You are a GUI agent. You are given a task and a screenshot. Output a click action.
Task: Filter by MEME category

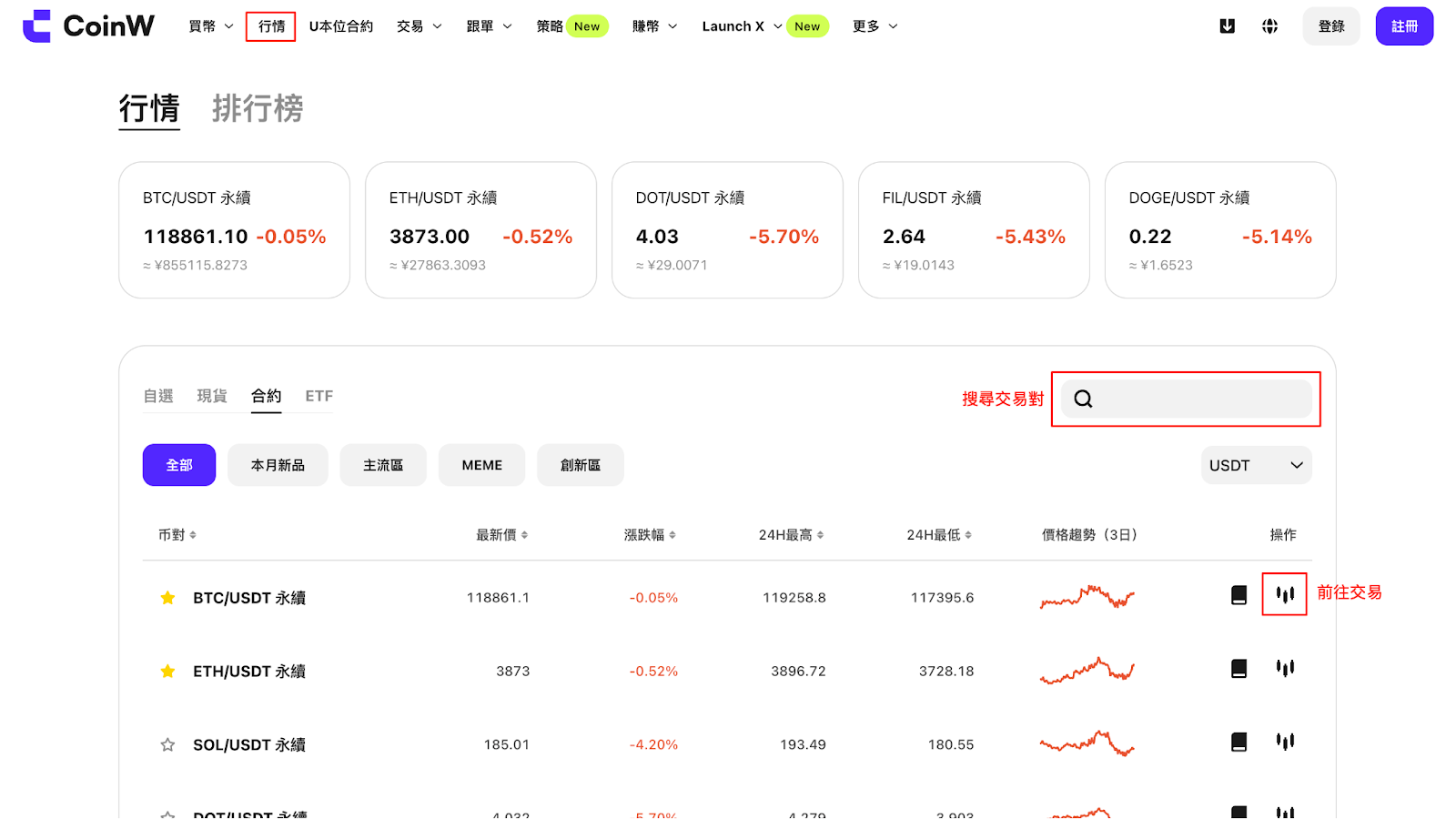tap(482, 465)
